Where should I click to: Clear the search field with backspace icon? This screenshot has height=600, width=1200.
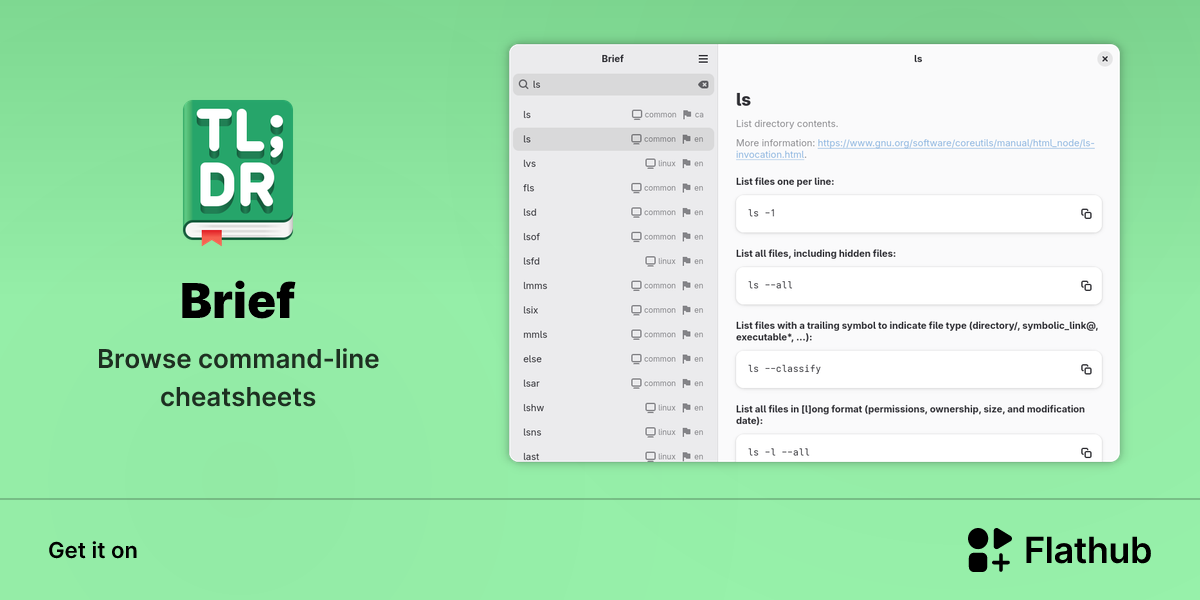pyautogui.click(x=703, y=85)
